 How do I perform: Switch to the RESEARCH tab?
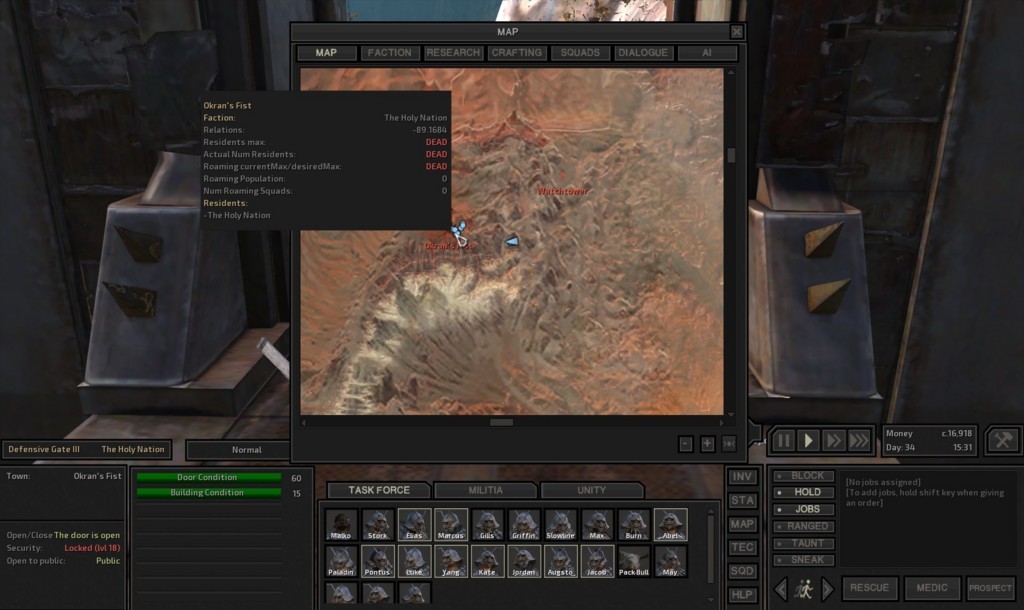453,53
